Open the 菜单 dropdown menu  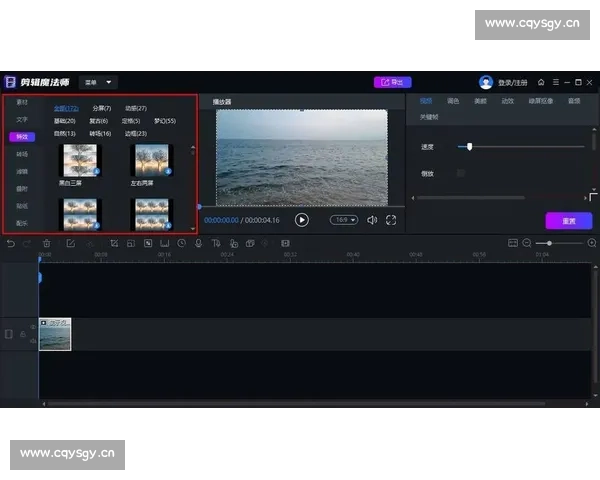coord(98,82)
